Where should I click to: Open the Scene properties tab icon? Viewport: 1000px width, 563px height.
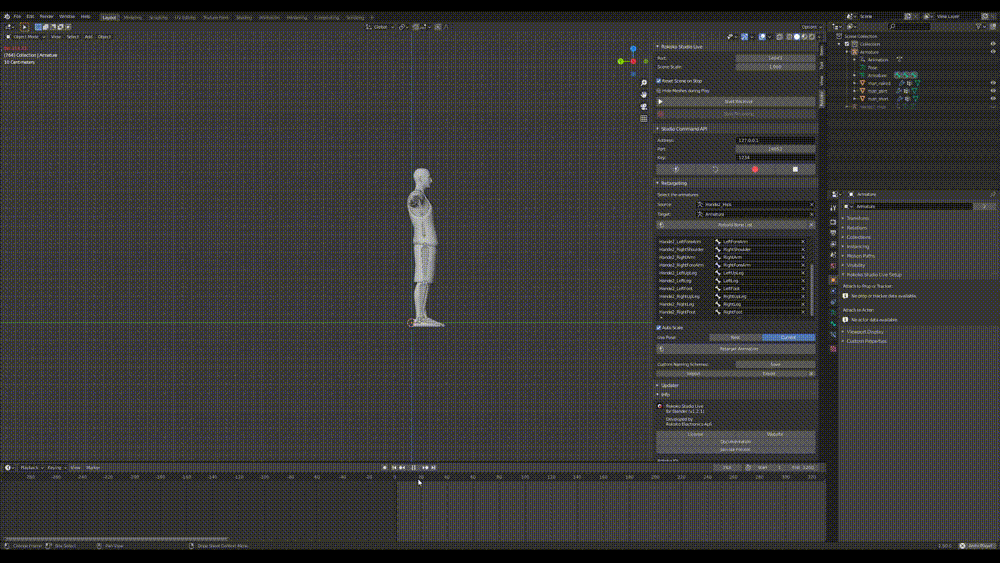(x=833, y=254)
